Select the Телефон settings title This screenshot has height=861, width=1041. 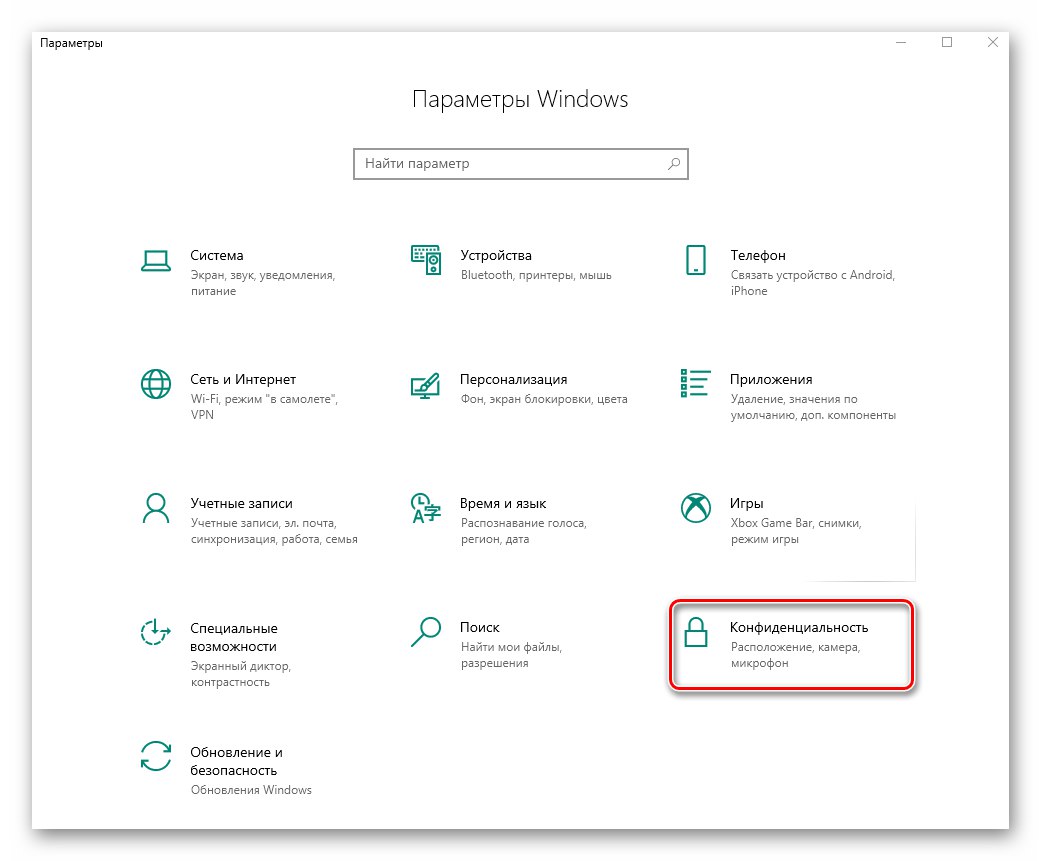tap(758, 255)
